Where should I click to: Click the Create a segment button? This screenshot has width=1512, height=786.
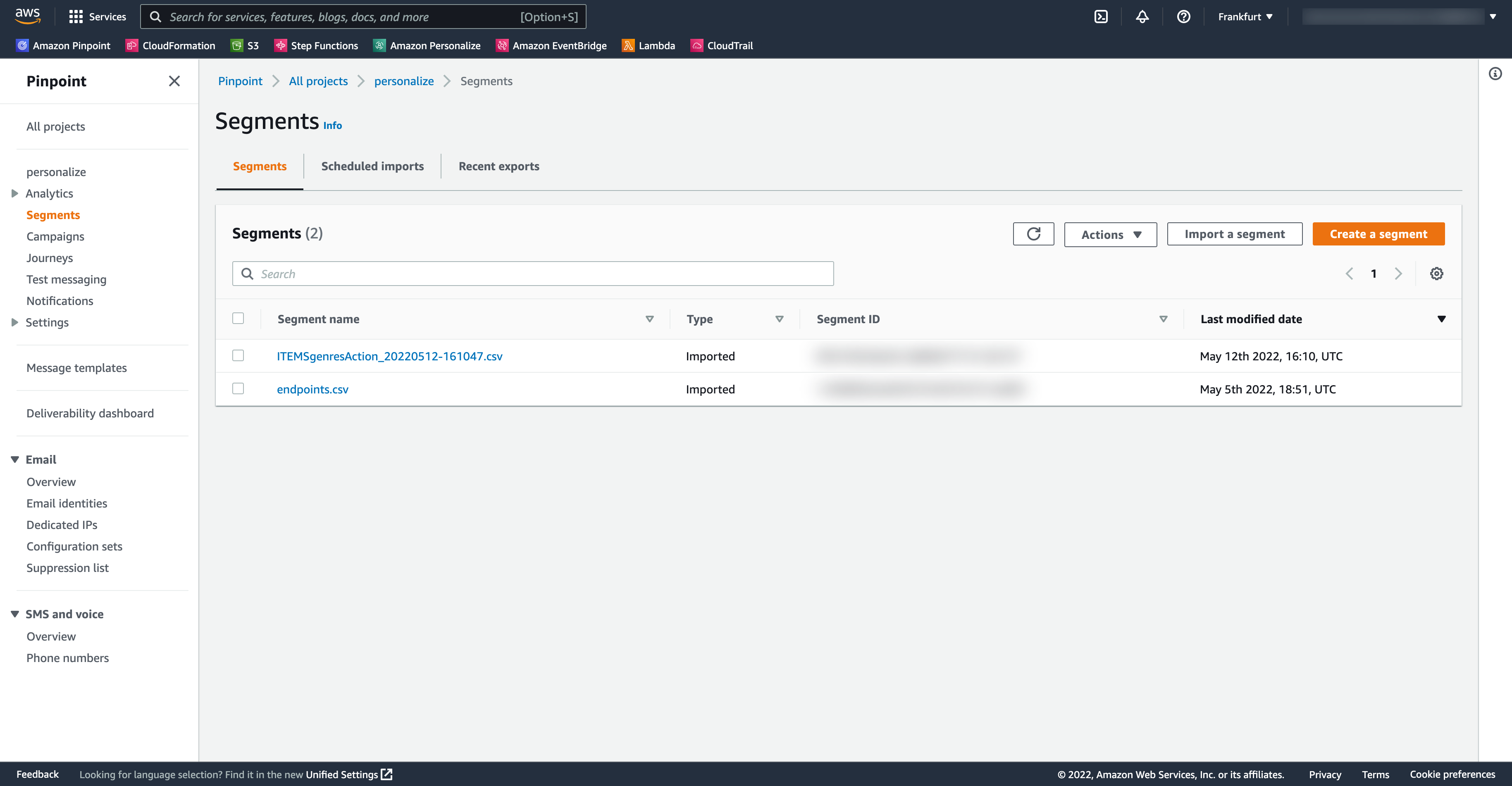point(1378,234)
